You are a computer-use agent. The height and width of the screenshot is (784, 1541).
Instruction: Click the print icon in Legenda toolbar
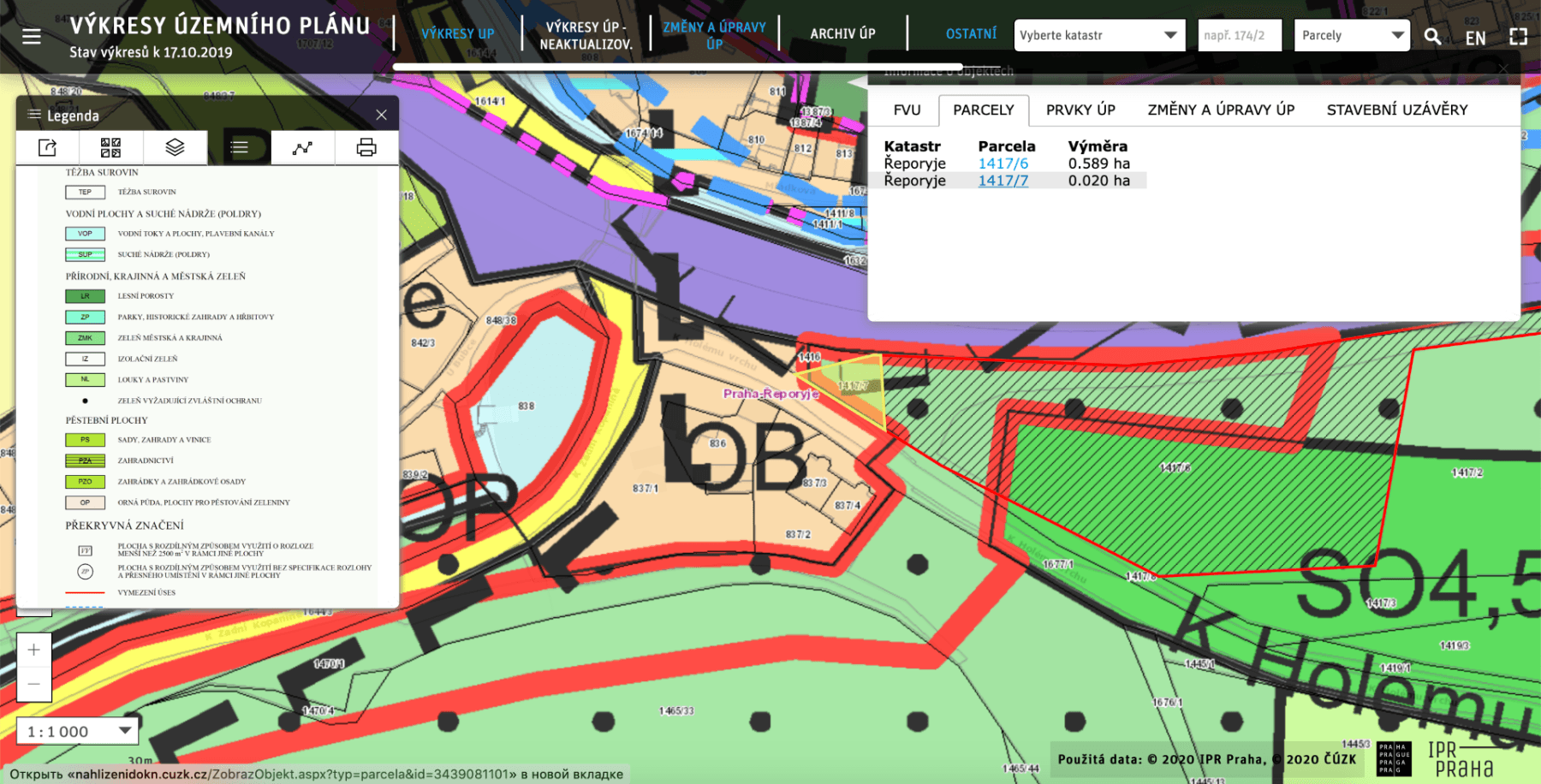(366, 147)
